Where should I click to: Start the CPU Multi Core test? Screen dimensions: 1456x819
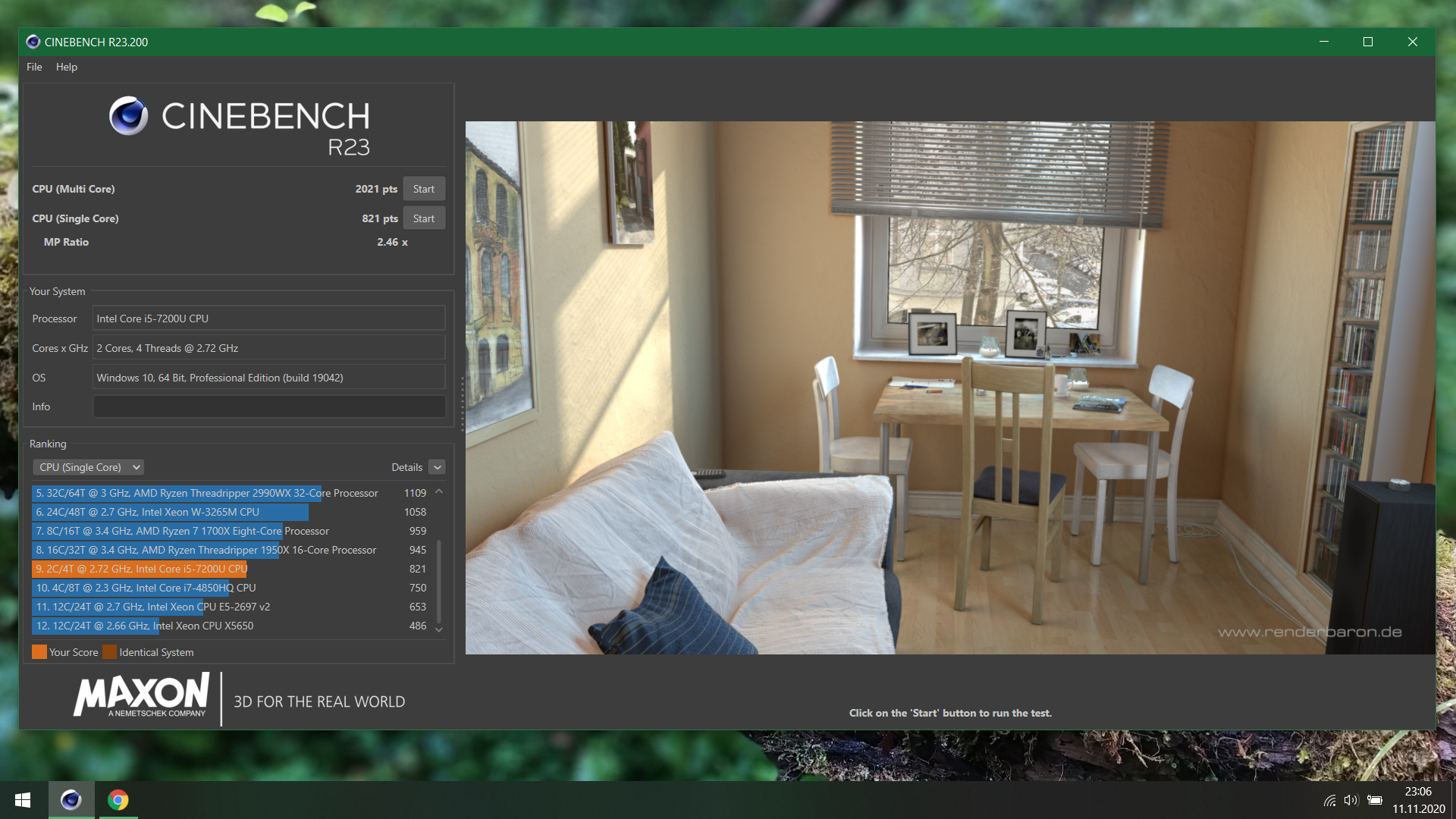click(423, 189)
